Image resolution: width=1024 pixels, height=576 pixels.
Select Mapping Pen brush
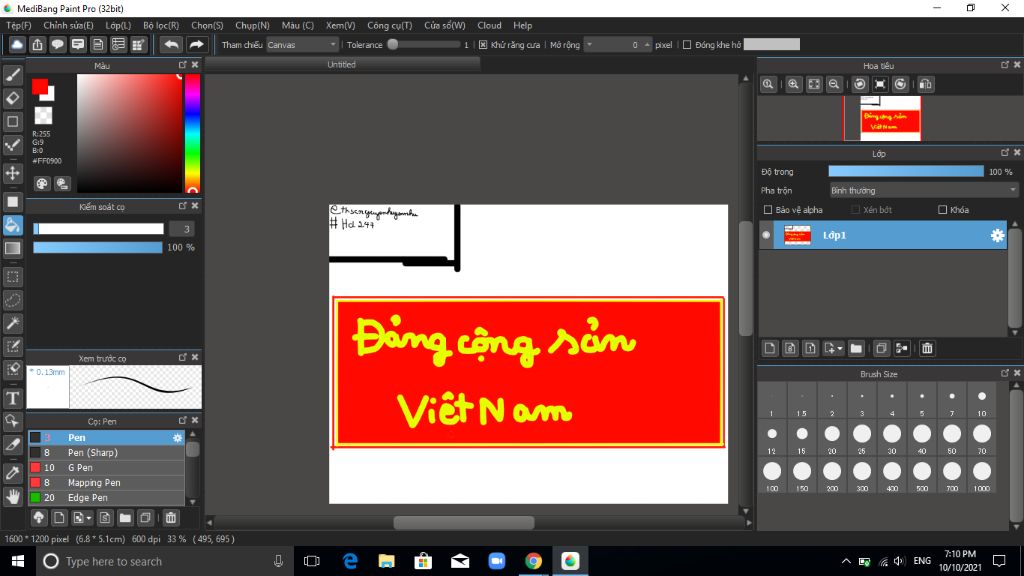point(106,483)
